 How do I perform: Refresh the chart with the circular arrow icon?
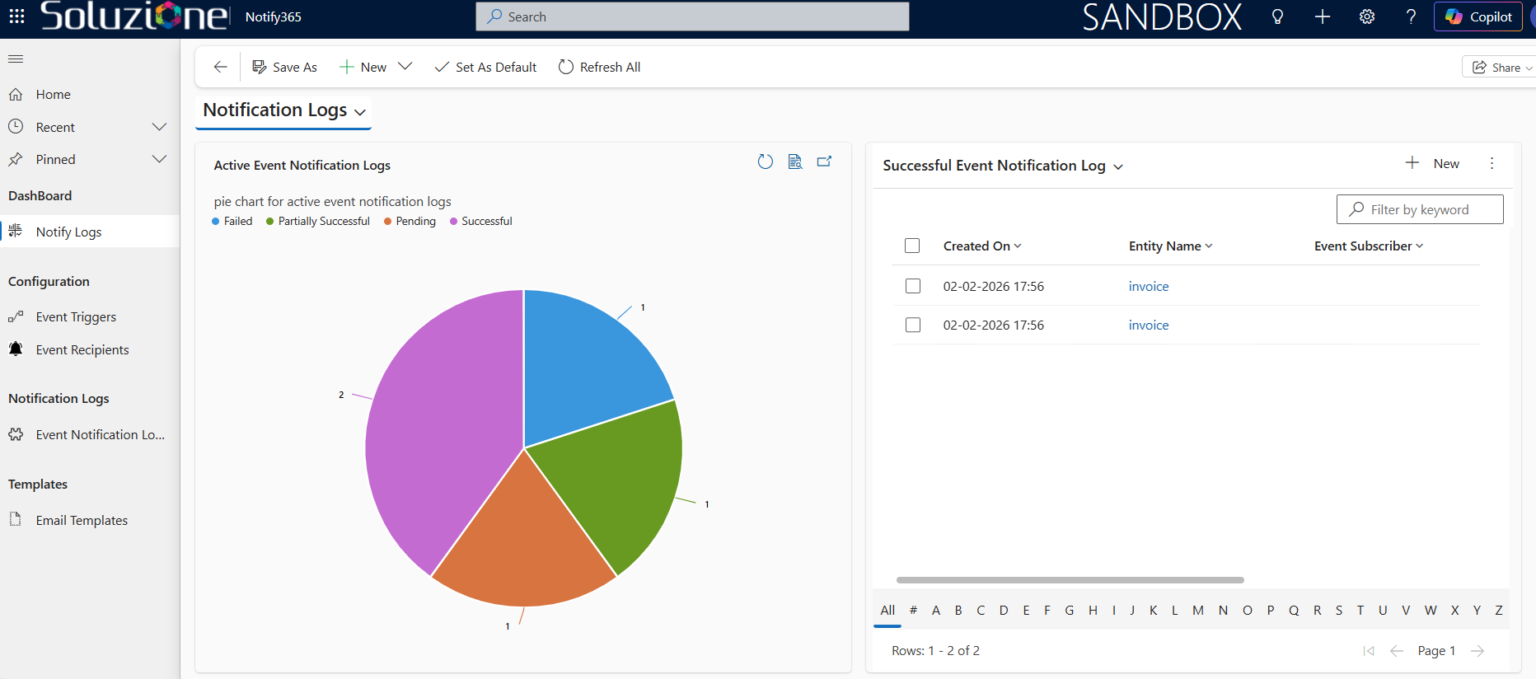click(x=765, y=162)
